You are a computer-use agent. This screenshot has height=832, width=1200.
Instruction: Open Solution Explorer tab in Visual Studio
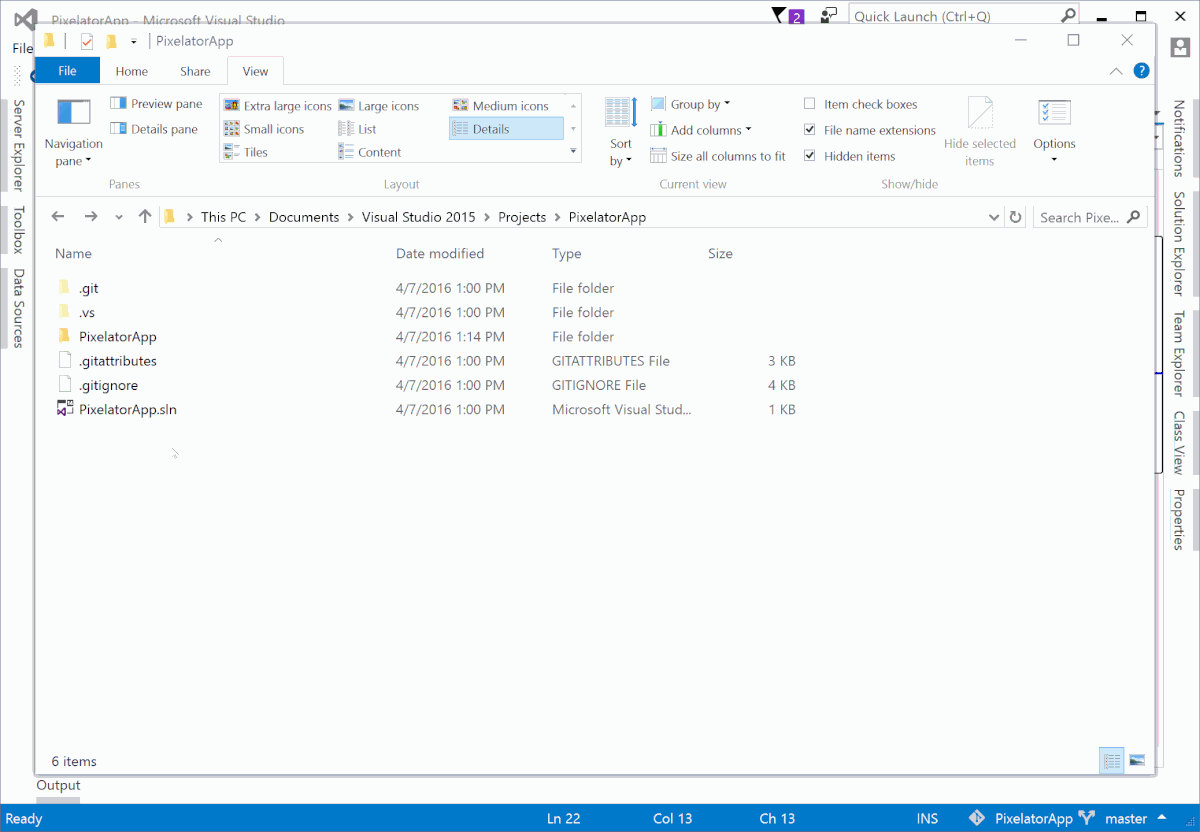(x=1179, y=244)
